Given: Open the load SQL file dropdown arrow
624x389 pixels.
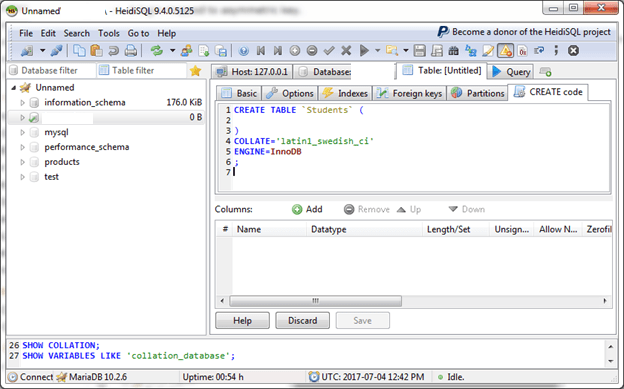Looking at the screenshot, I should pyautogui.click(x=406, y=51).
